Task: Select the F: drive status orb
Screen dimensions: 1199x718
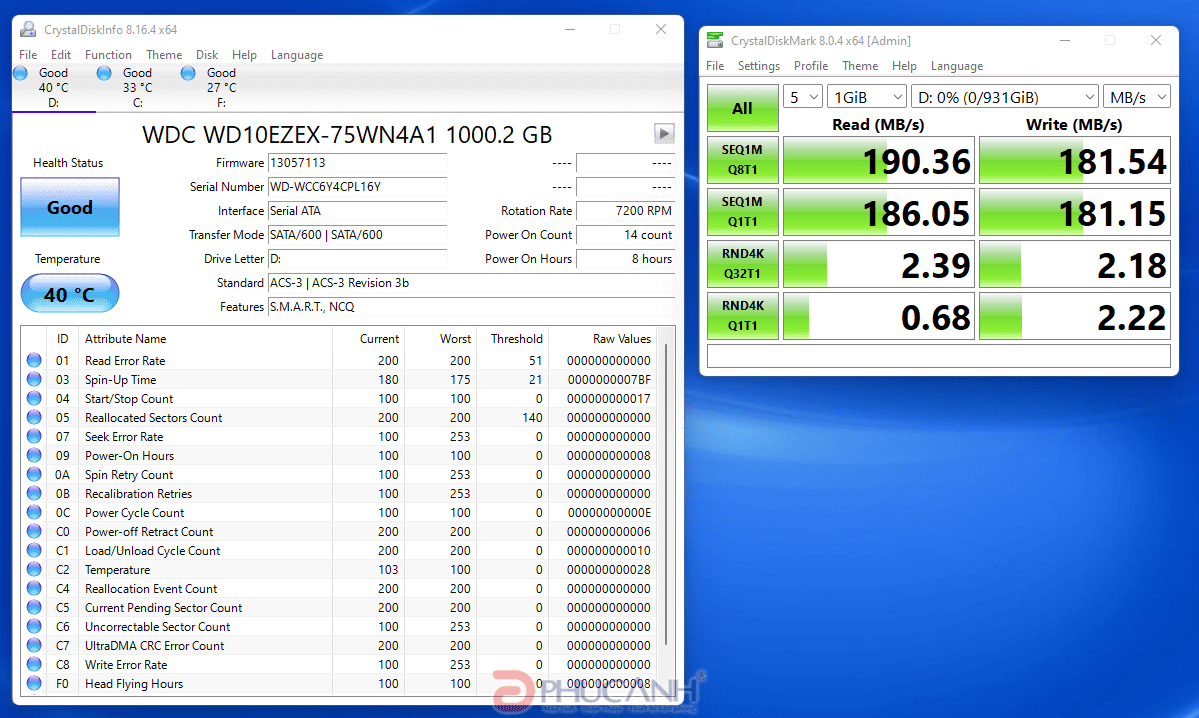Action: (188, 73)
